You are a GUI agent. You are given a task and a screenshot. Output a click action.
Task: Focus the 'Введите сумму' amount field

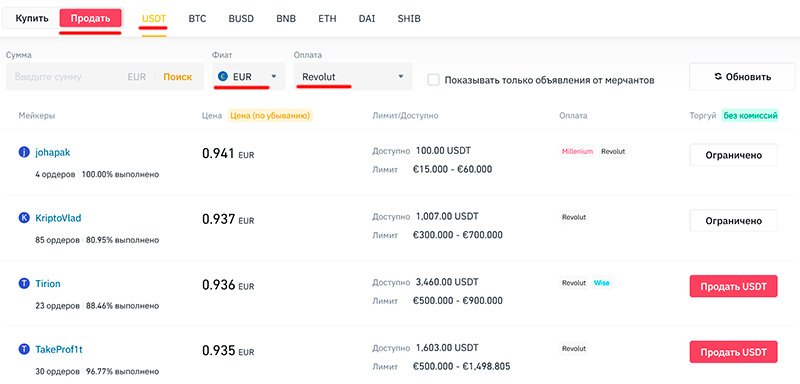click(x=66, y=77)
